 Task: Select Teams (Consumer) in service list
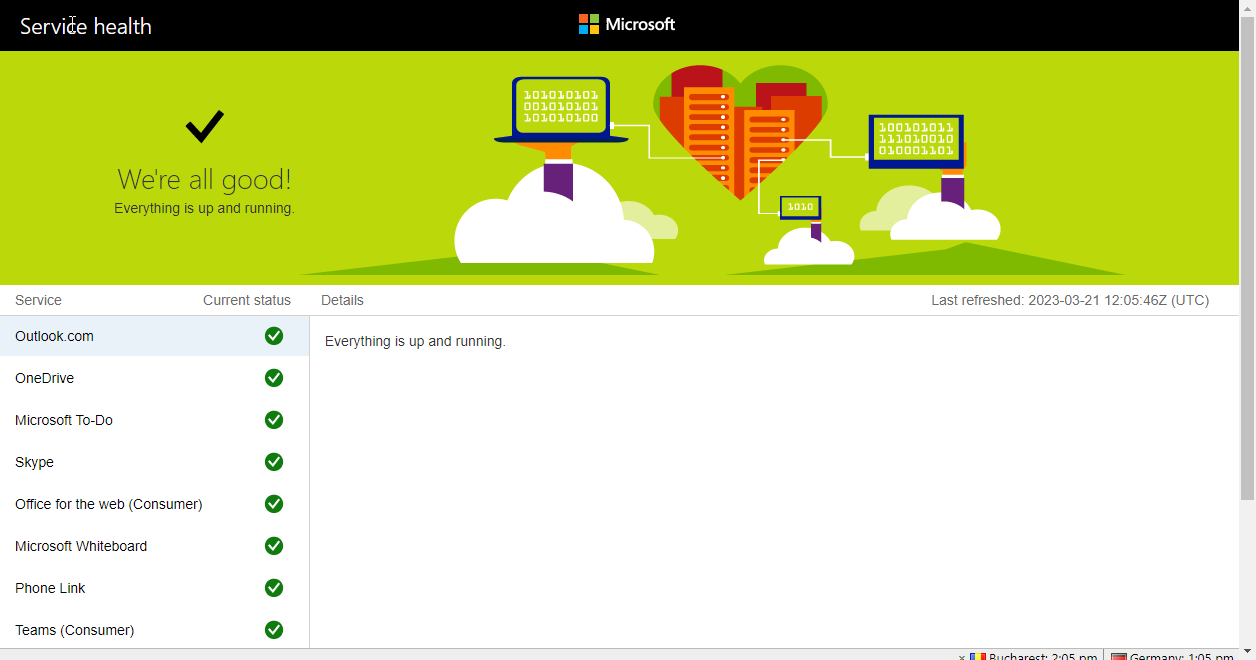coord(155,630)
